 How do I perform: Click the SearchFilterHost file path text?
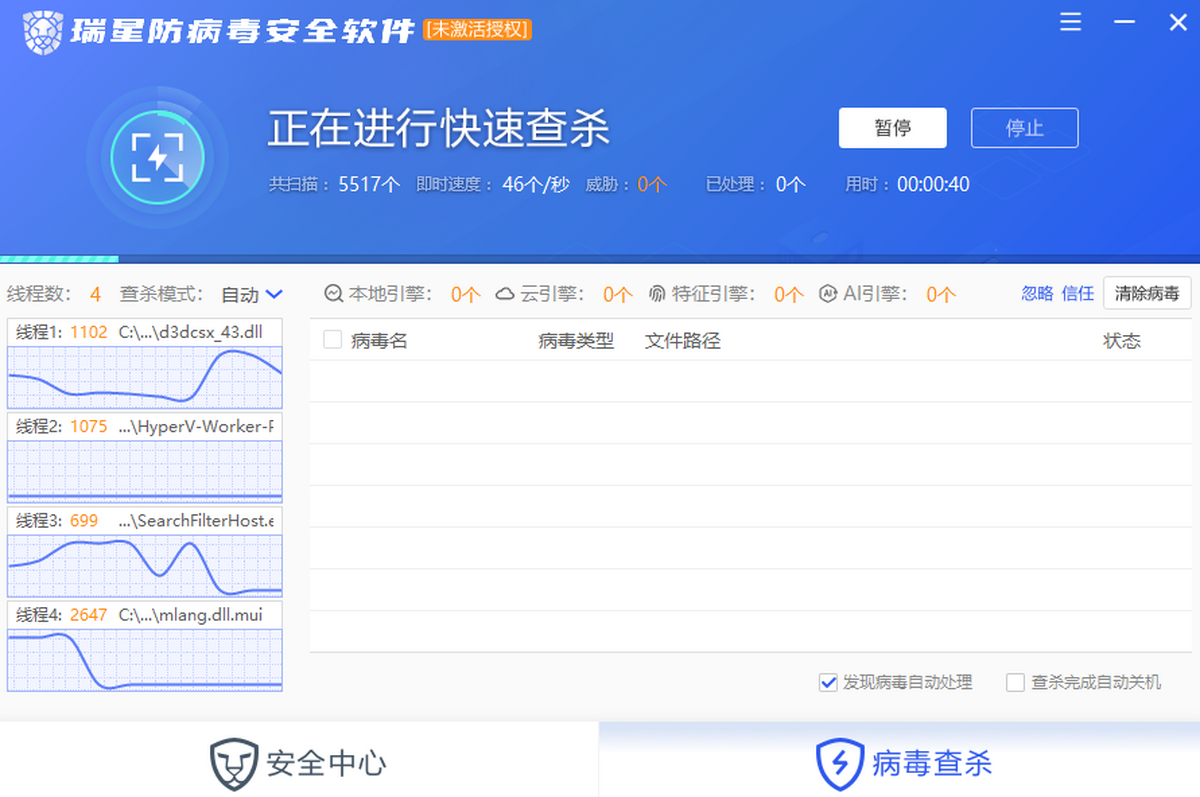tap(196, 520)
